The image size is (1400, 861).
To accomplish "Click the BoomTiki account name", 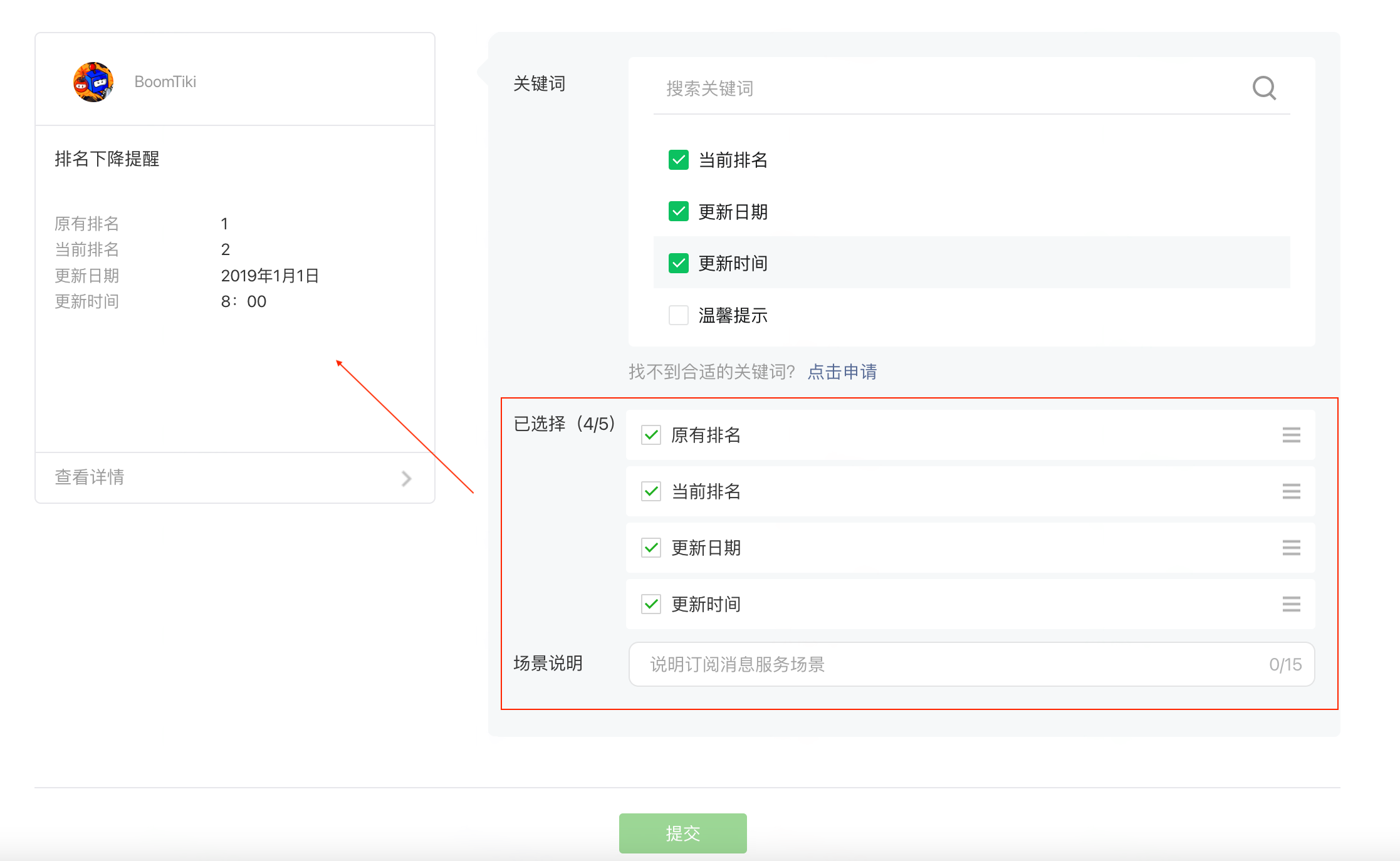I will 165,81.
